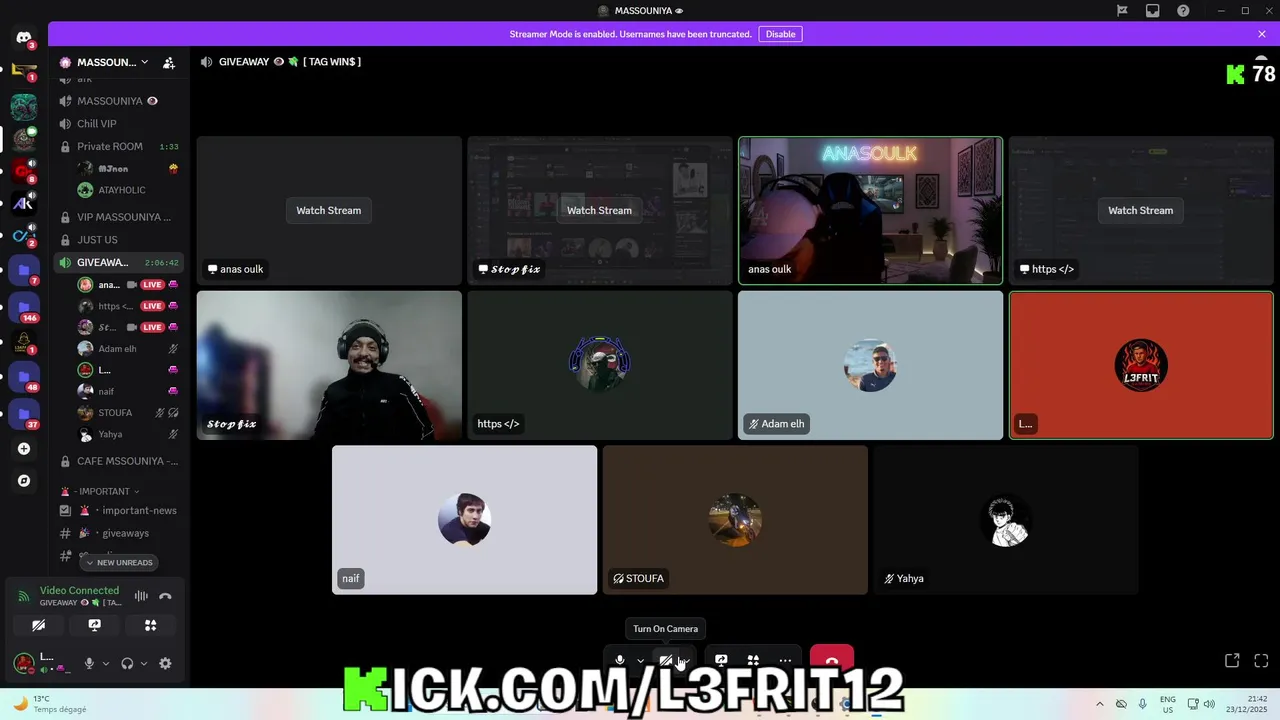
Task: Click the green connection signal icon
Action: pyautogui.click(x=24, y=596)
